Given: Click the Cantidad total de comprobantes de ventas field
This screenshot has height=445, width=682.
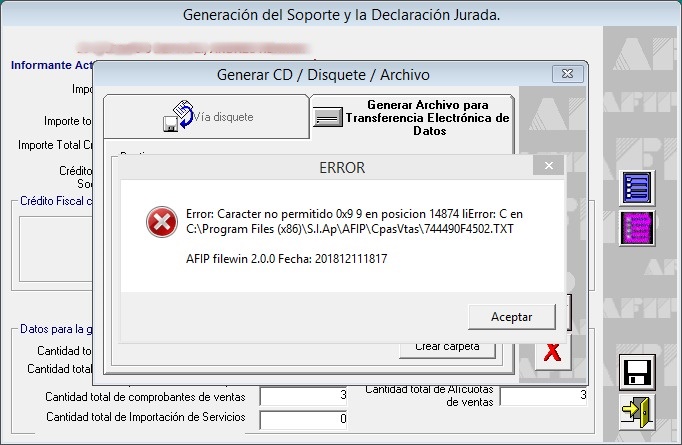Looking at the screenshot, I should click(x=303, y=396).
